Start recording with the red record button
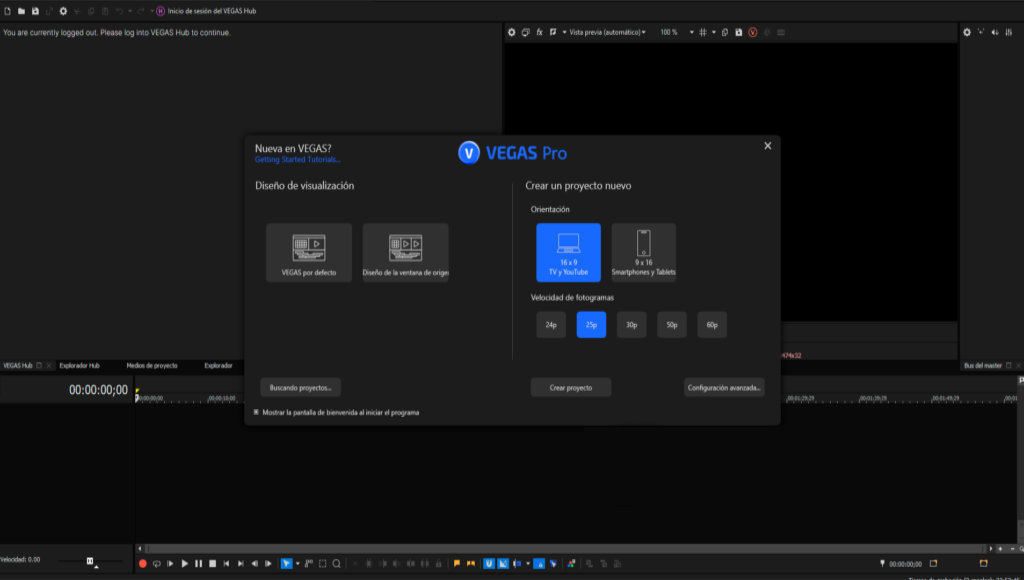The width and height of the screenshot is (1024, 580). pos(142,564)
